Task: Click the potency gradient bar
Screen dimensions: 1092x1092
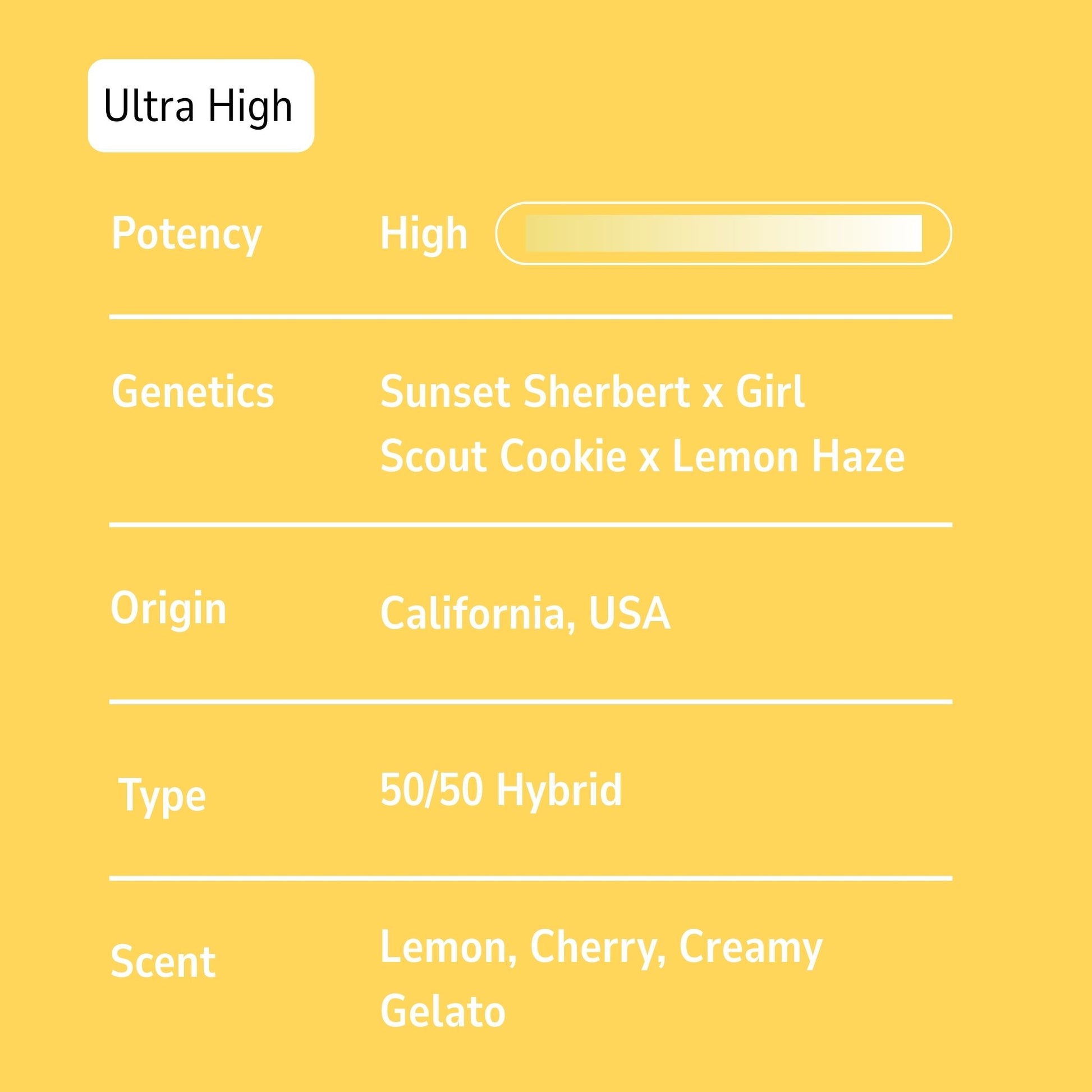Action: 723,233
